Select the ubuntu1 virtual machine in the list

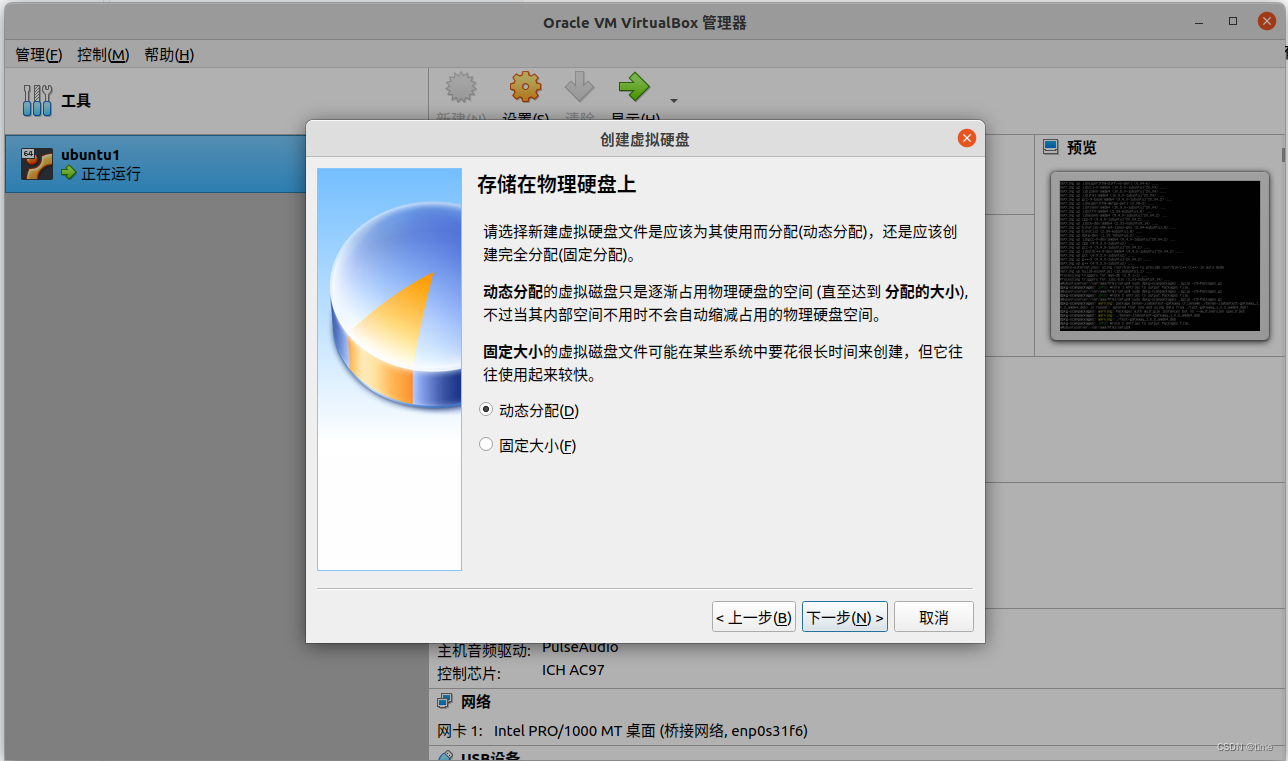[155, 164]
